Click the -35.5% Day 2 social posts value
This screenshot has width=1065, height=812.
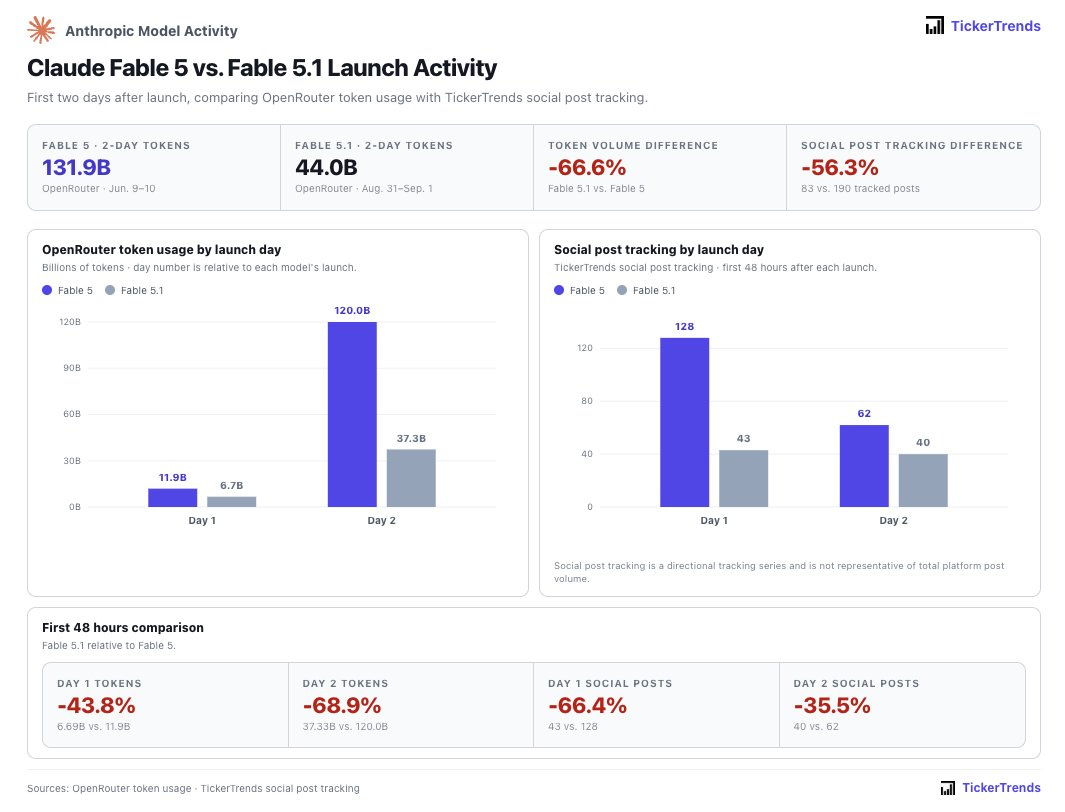click(832, 705)
